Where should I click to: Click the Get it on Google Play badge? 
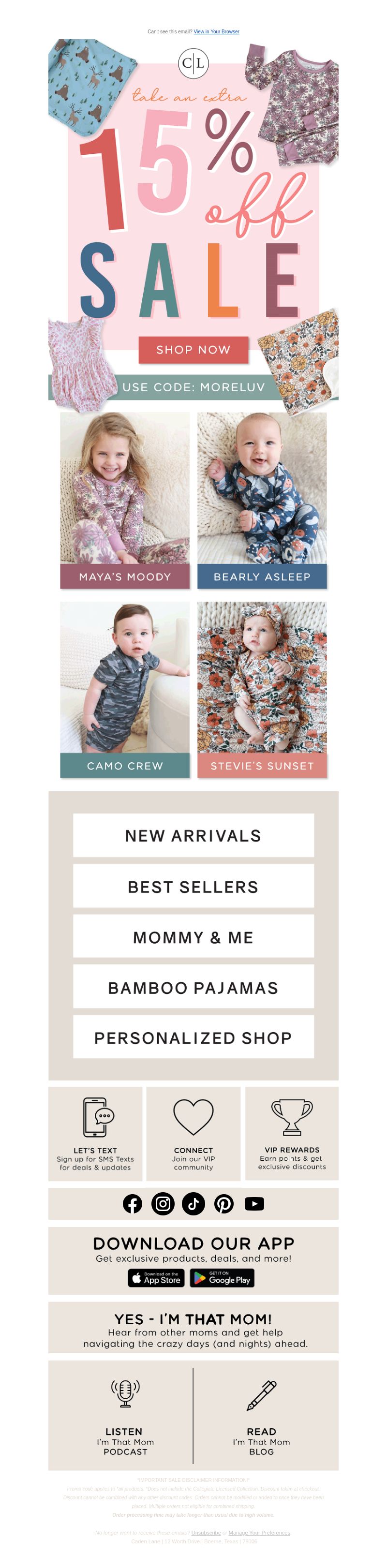coord(222,1278)
